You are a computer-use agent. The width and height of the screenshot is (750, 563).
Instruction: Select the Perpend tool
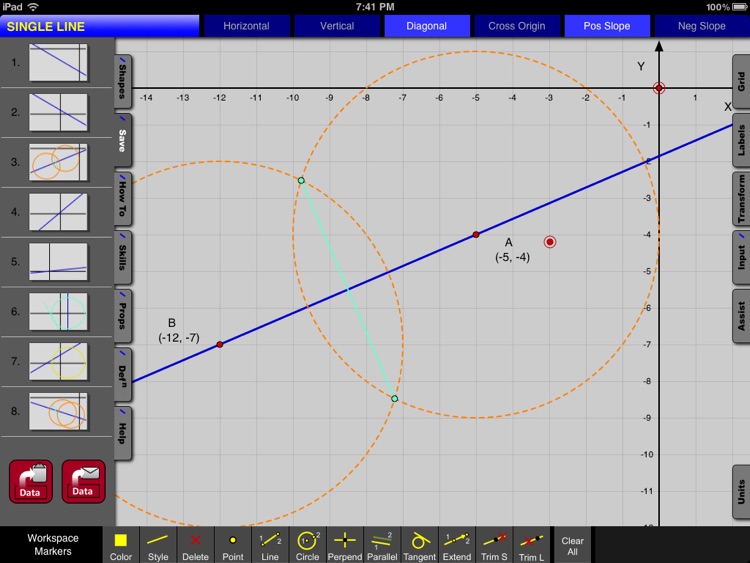click(x=344, y=545)
